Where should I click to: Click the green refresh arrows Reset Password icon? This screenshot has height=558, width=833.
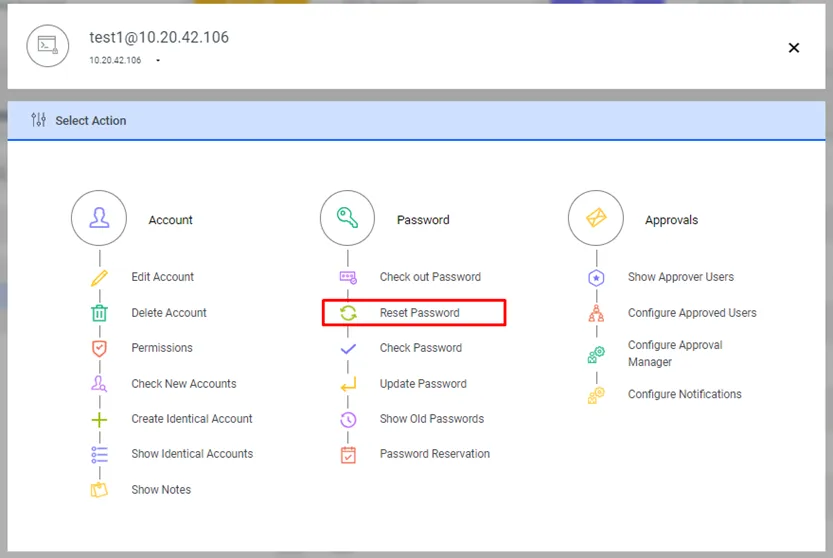pyautogui.click(x=348, y=313)
